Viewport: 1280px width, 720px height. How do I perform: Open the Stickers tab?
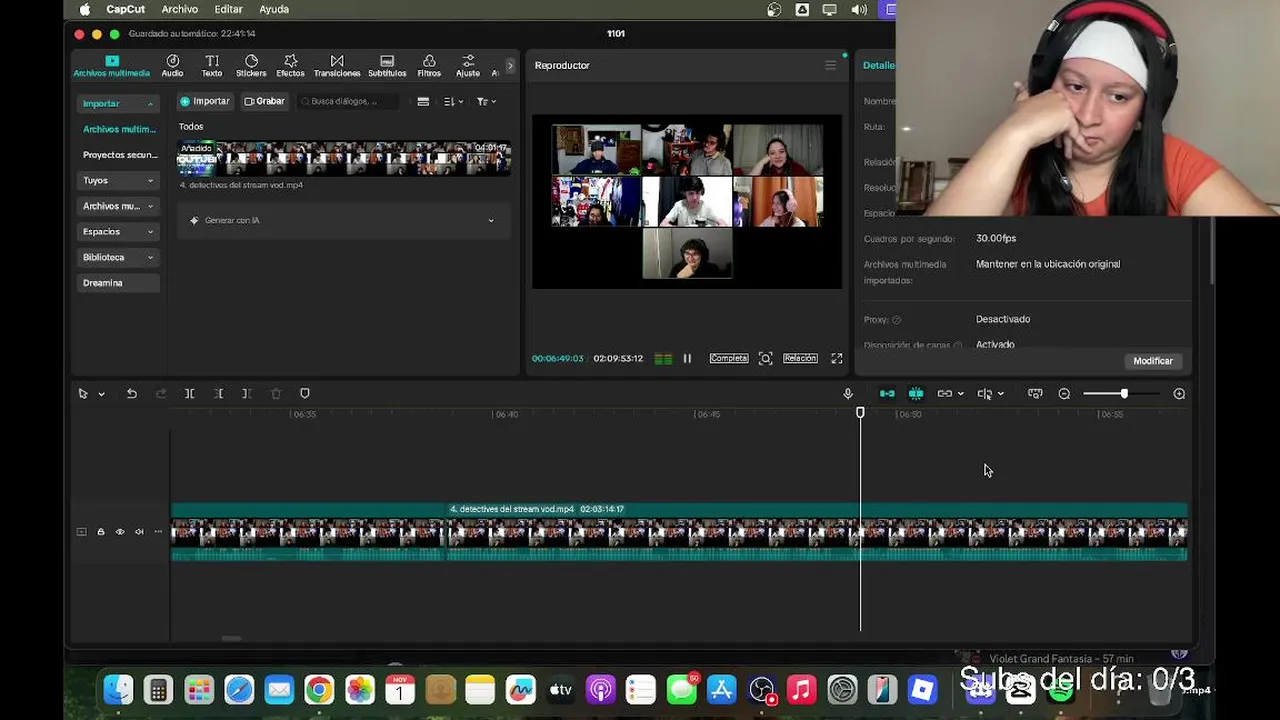point(251,66)
